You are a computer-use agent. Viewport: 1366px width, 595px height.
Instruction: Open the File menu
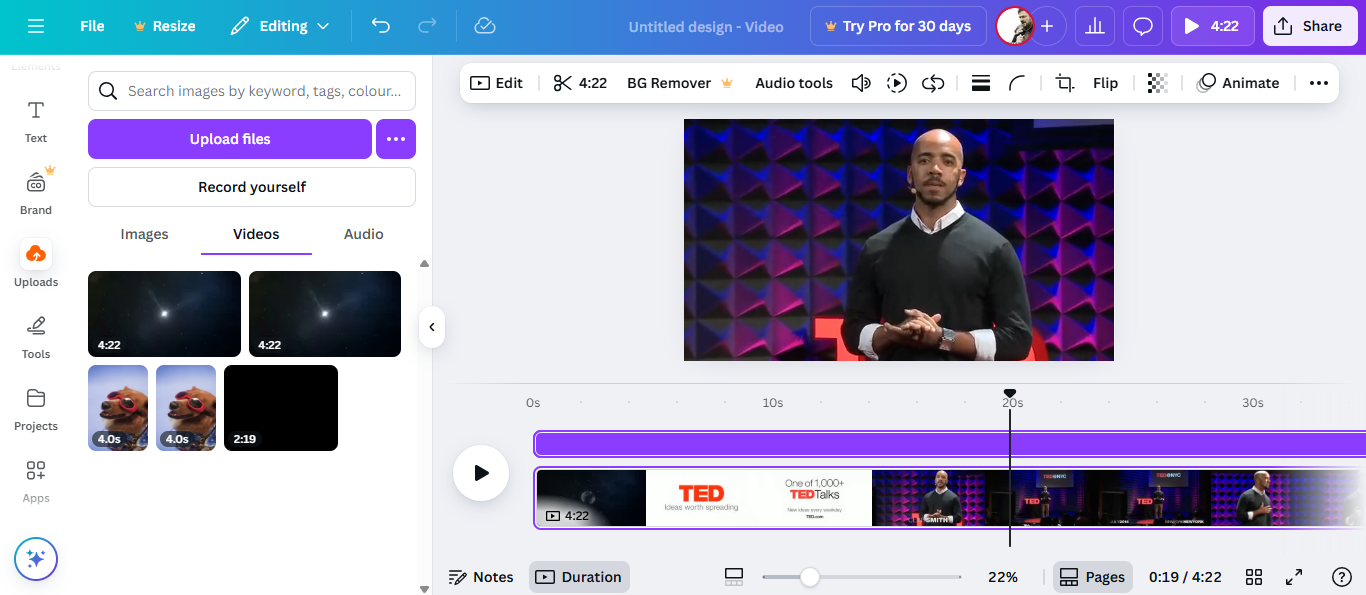point(92,26)
